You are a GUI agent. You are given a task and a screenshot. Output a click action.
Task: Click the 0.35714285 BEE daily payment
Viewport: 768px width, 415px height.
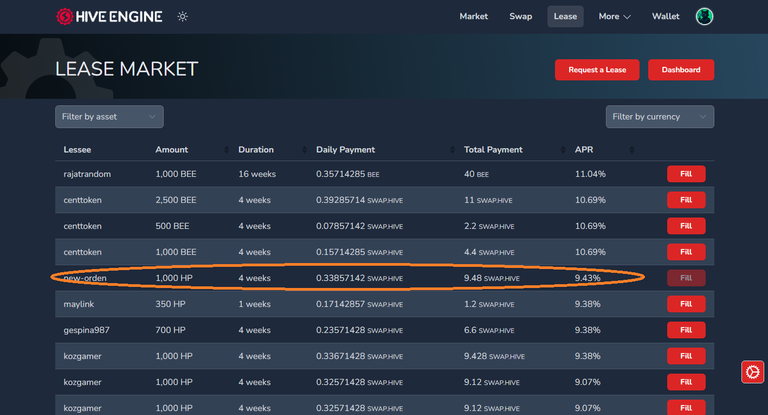[x=348, y=174]
